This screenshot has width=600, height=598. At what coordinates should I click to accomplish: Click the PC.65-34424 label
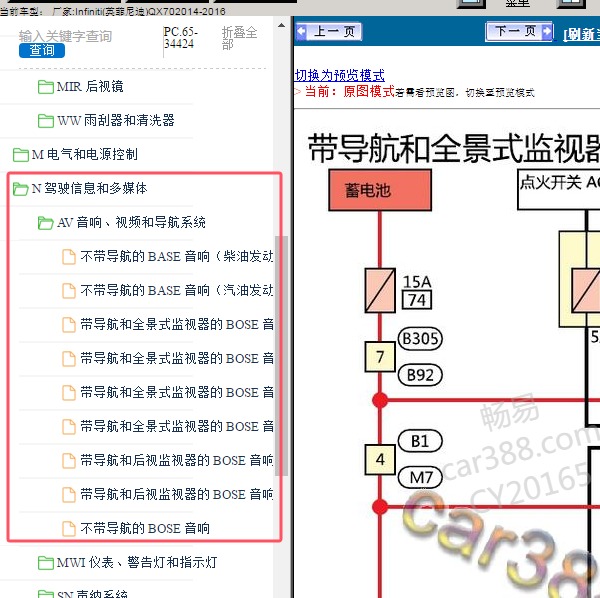[181, 37]
